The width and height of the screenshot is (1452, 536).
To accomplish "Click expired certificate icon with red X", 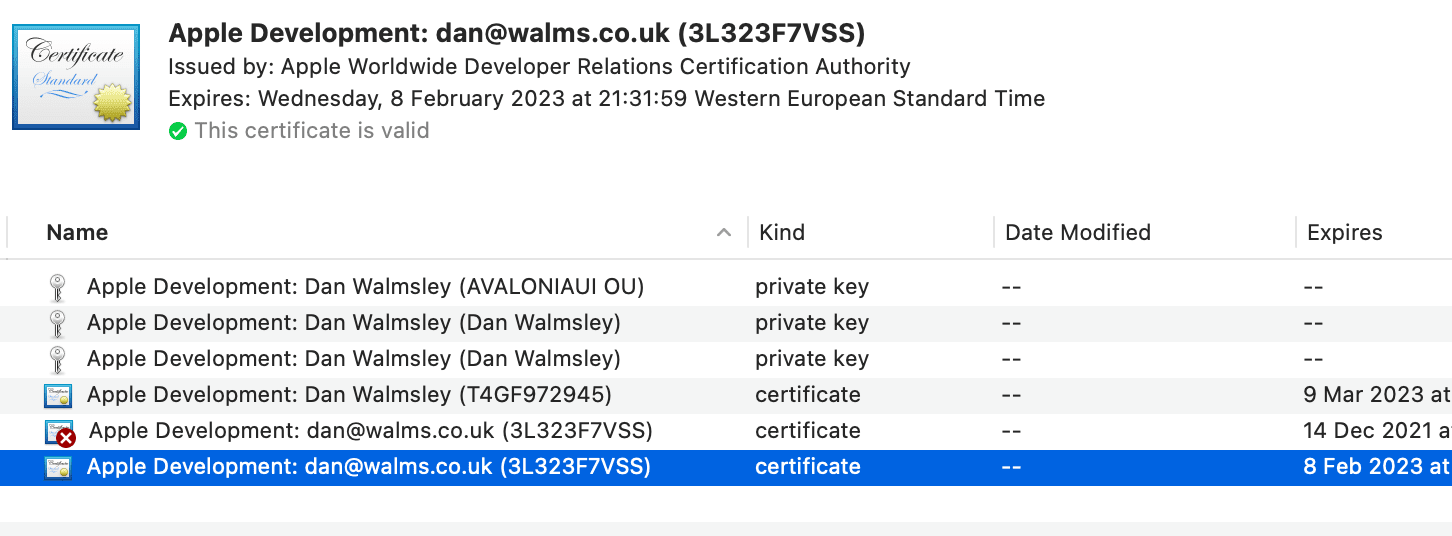I will (x=60, y=433).
